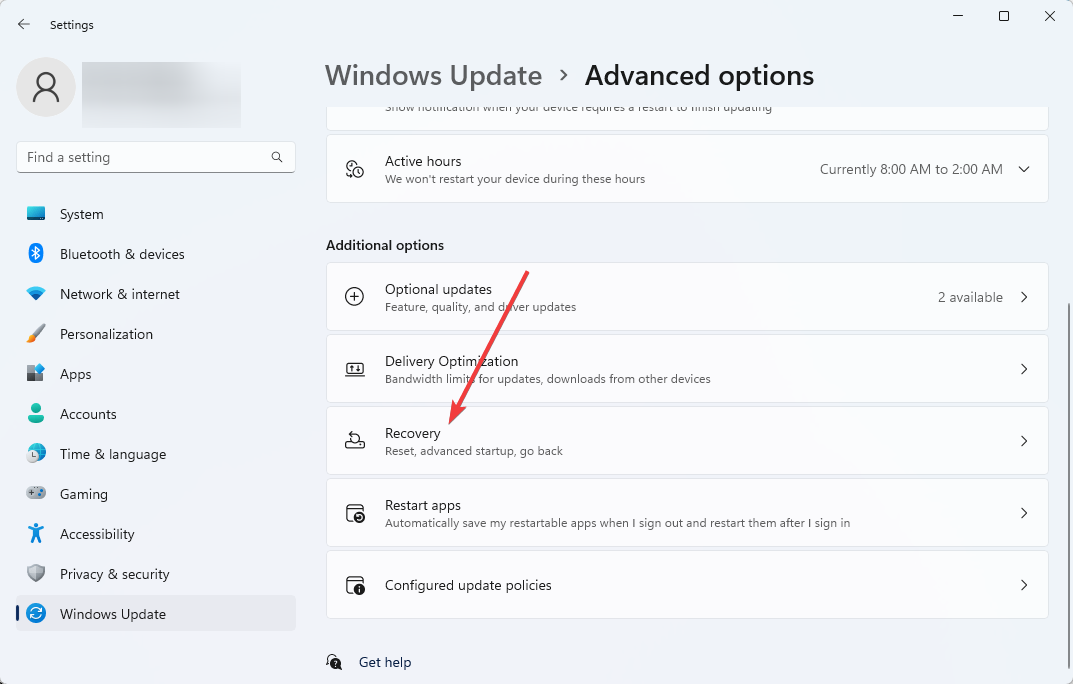
Task: Select Windows Update in the sidebar
Action: [156, 614]
